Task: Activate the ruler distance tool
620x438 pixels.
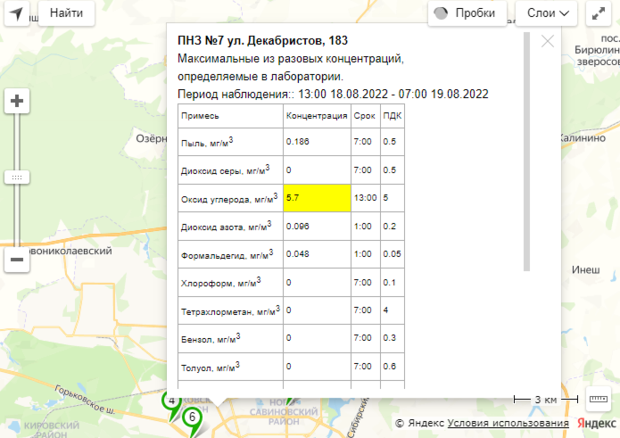Action: 598,398
